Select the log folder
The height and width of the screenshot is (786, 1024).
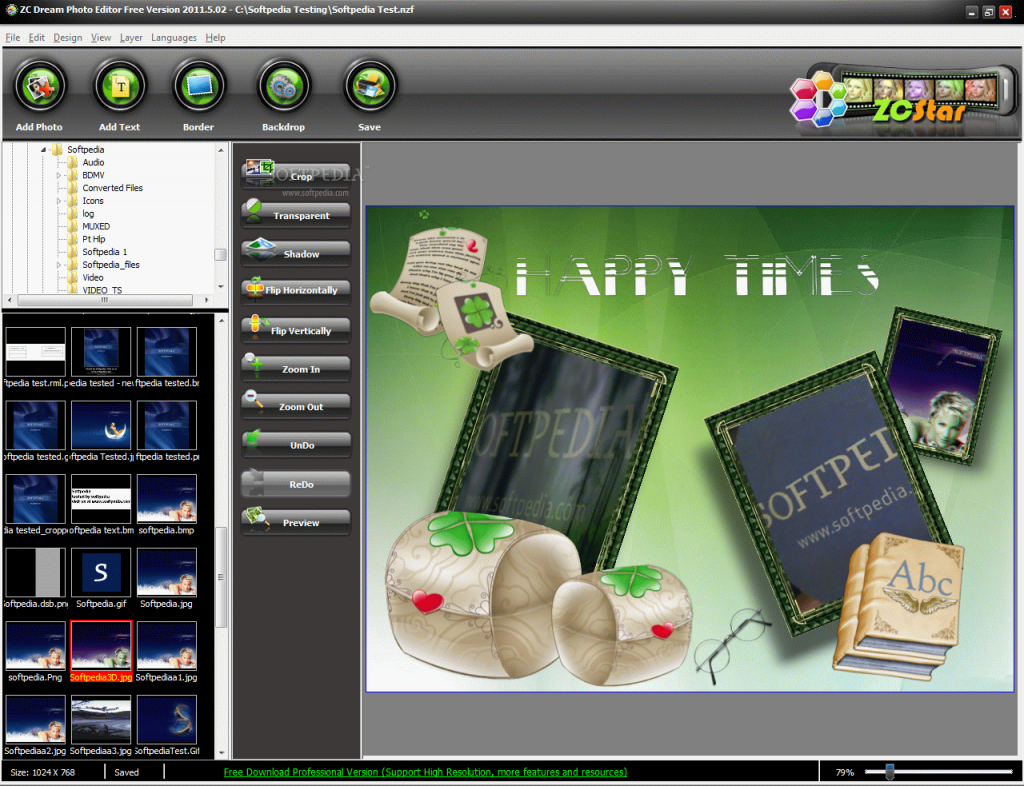pos(88,213)
